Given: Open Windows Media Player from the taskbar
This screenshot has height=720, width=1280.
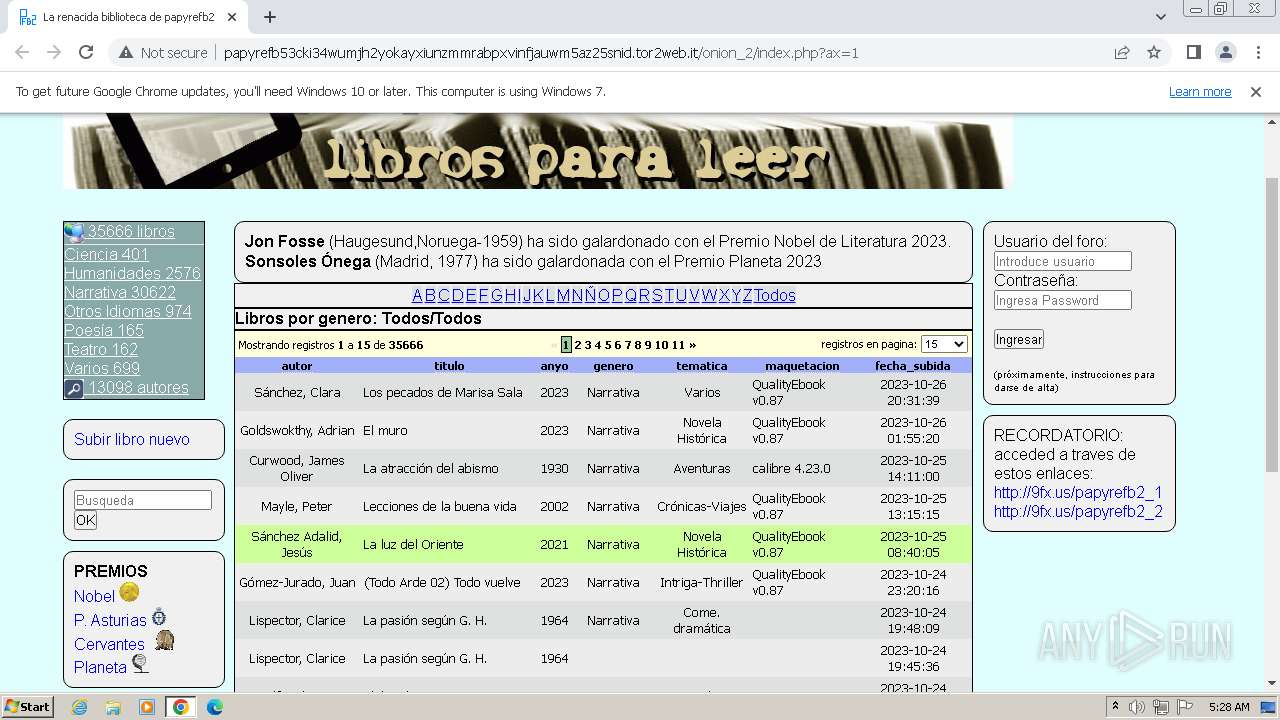Looking at the screenshot, I should (147, 707).
